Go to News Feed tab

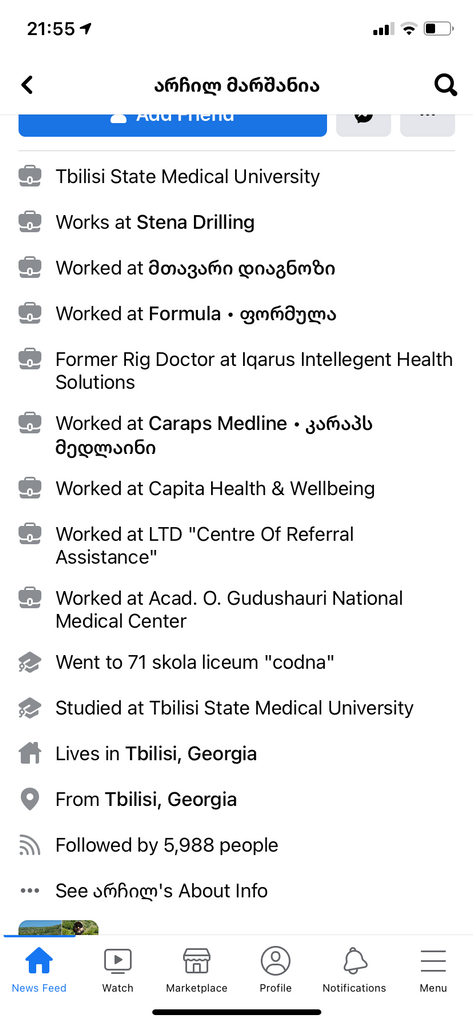[x=39, y=970]
